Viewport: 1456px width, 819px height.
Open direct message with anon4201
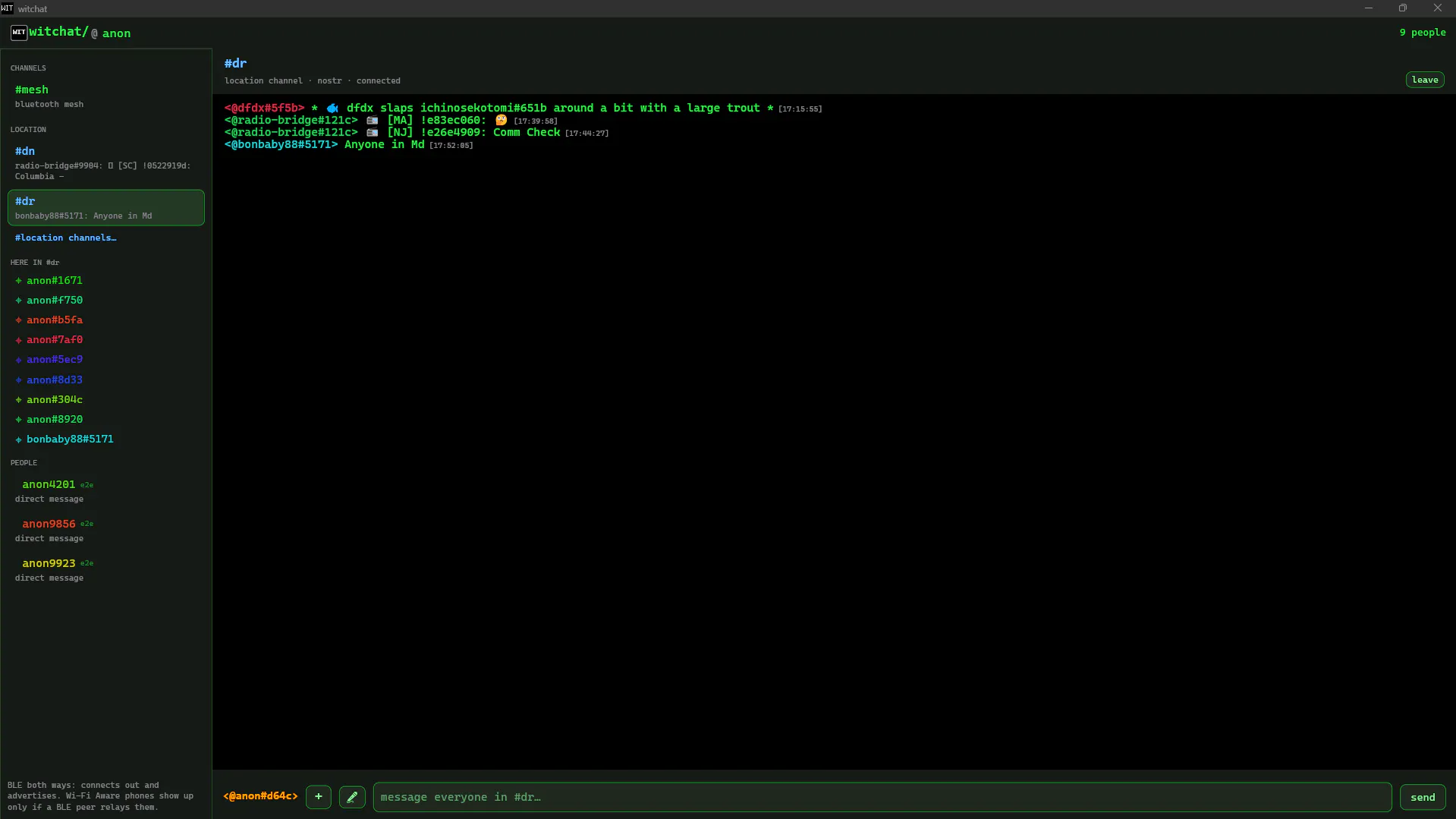[x=106, y=491]
